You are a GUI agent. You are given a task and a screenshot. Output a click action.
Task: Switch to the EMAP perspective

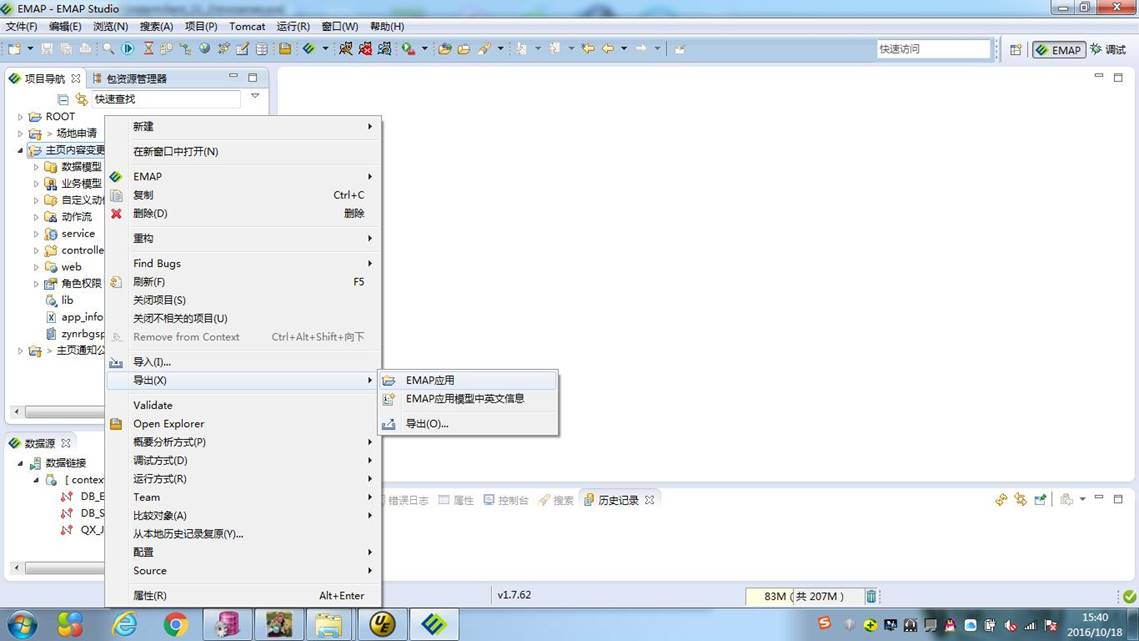1059,49
